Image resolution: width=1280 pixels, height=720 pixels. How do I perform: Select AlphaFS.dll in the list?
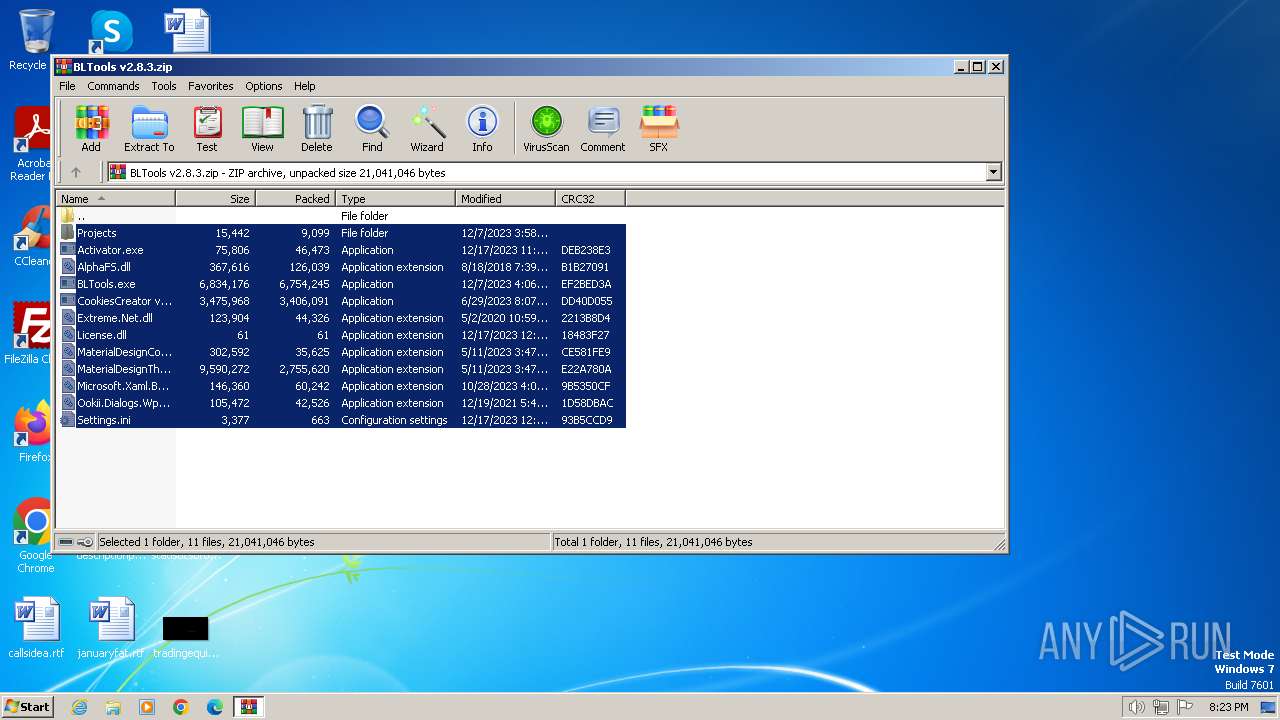point(341,267)
